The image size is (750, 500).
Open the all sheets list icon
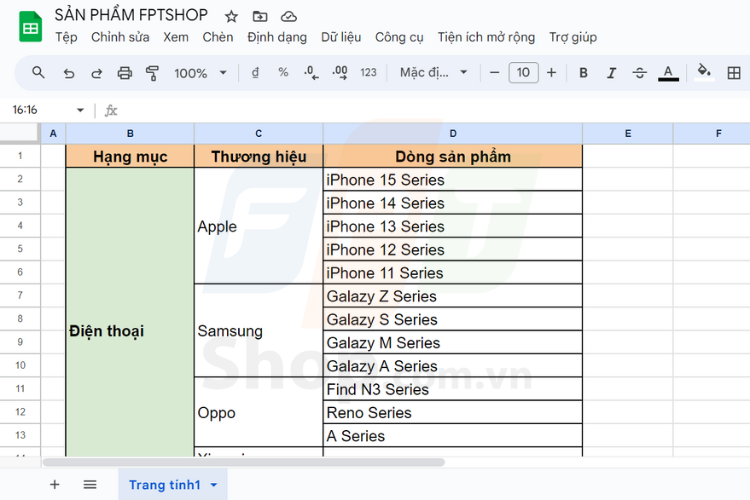(90, 485)
